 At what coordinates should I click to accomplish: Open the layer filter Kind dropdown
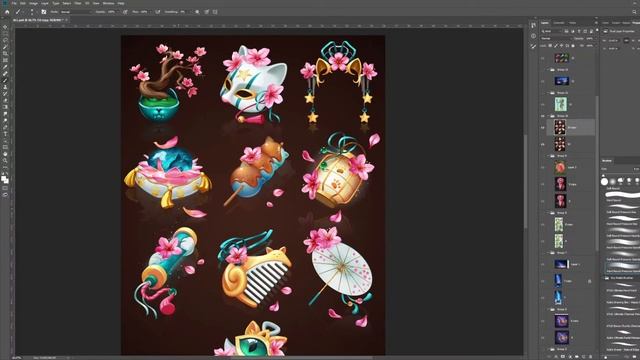551,31
